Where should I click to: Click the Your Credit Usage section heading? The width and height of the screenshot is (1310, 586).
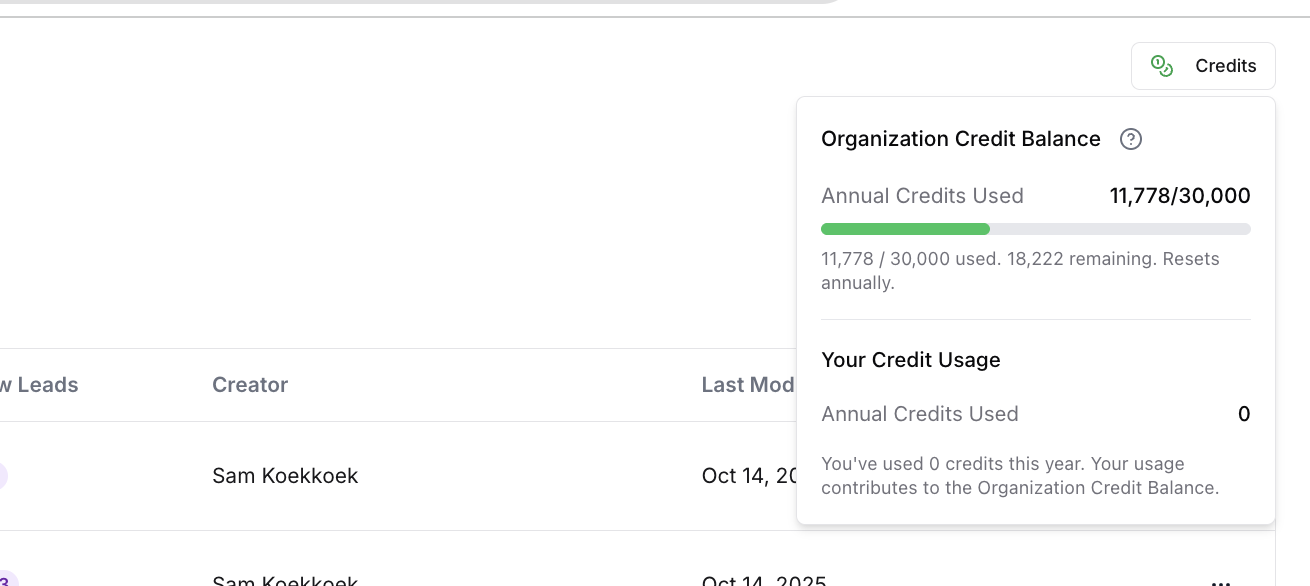[x=911, y=360]
